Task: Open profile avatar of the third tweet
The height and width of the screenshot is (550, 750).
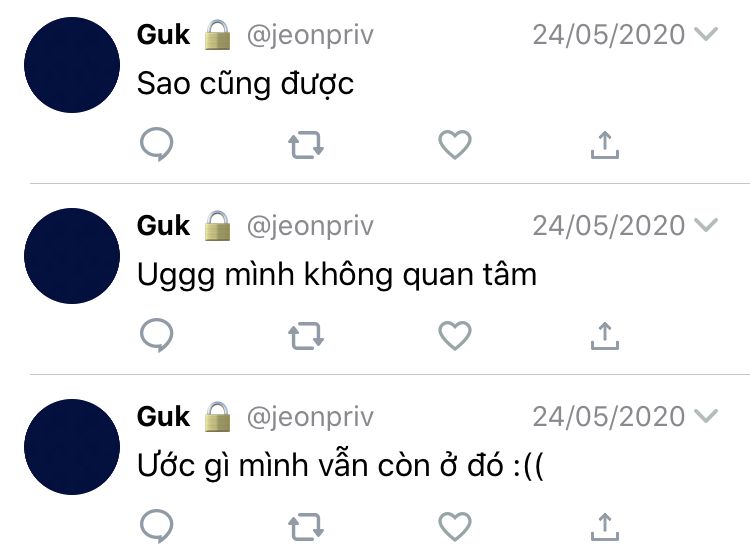Action: 72,447
